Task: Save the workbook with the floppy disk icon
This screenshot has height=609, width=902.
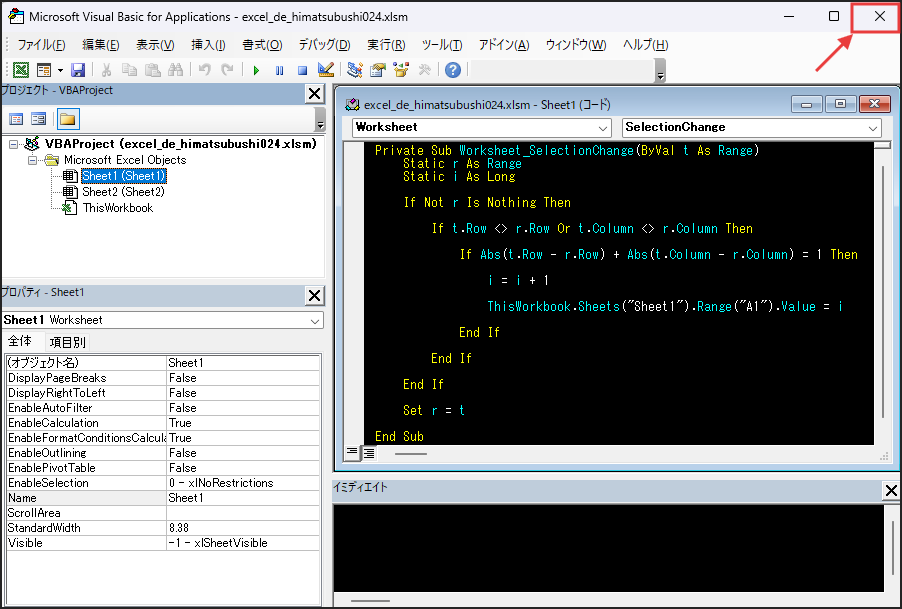Action: pos(78,70)
